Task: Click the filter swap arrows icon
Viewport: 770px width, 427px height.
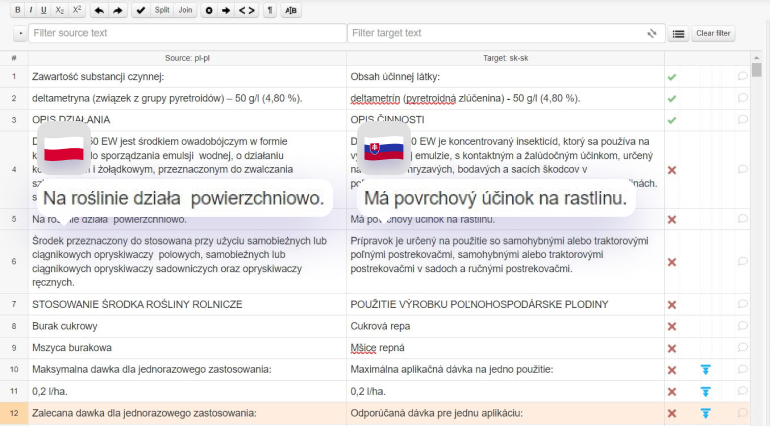Action: pyautogui.click(x=652, y=33)
